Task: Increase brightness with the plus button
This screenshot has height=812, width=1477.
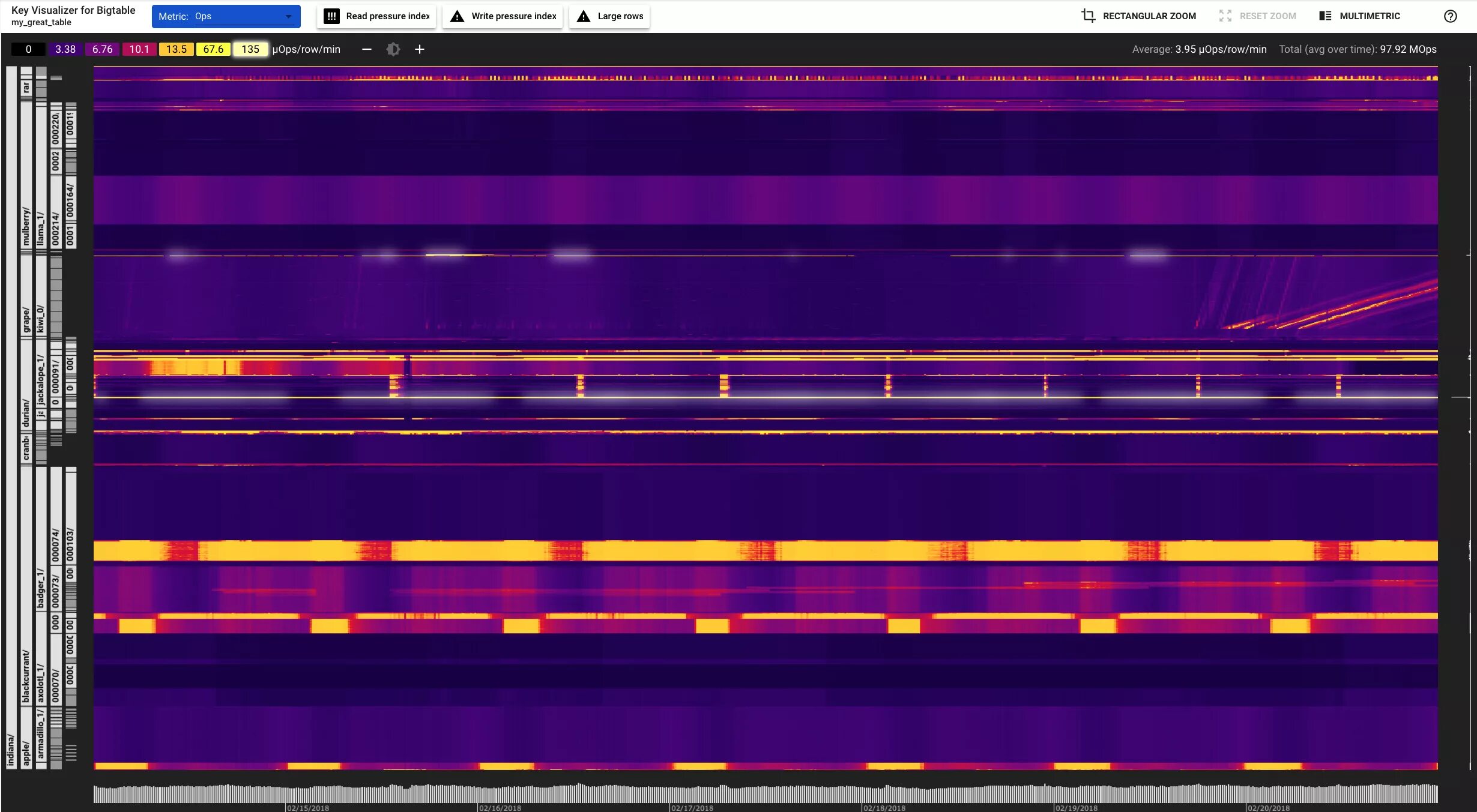Action: (420, 49)
